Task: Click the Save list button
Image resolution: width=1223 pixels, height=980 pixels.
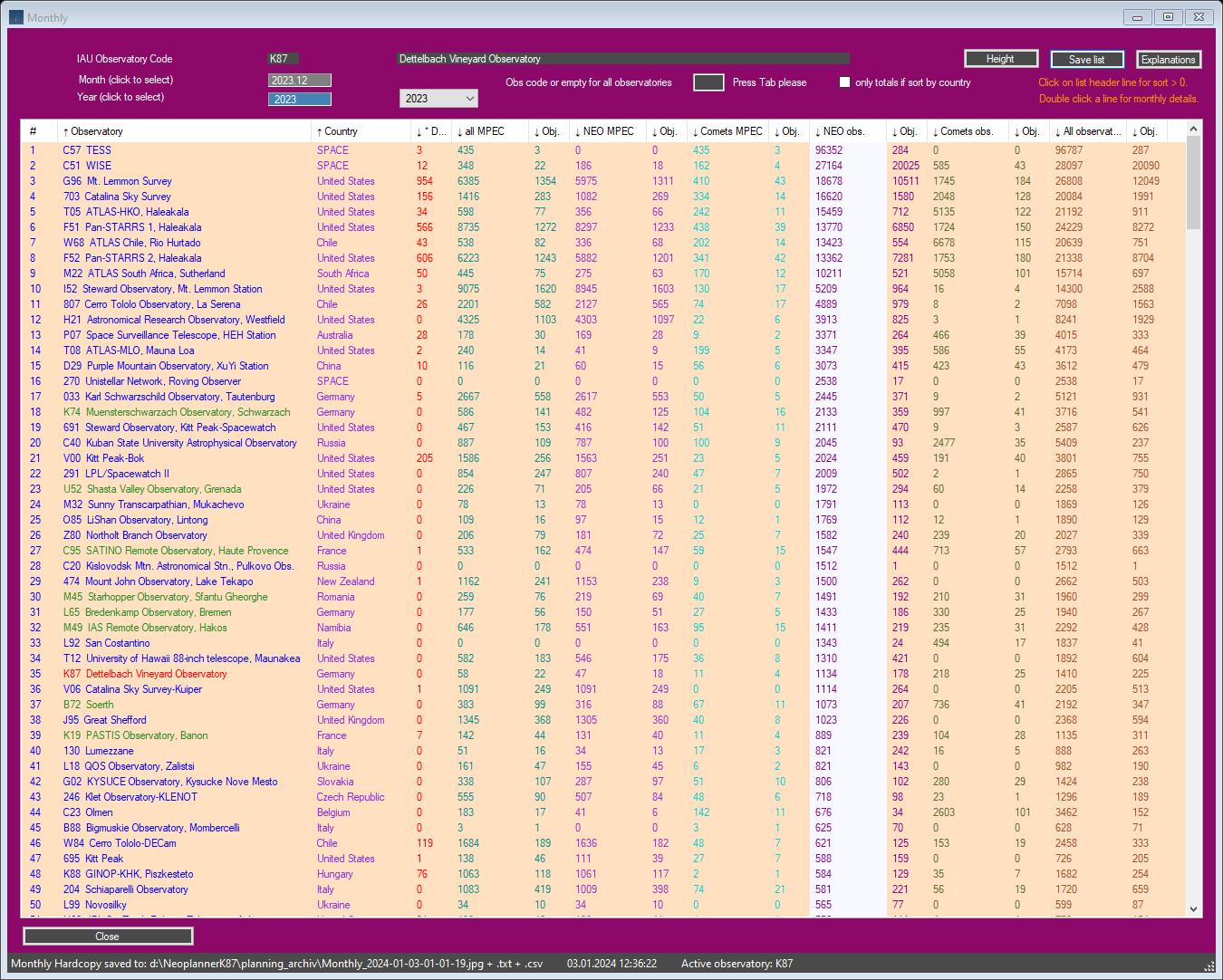Action: tap(1087, 60)
